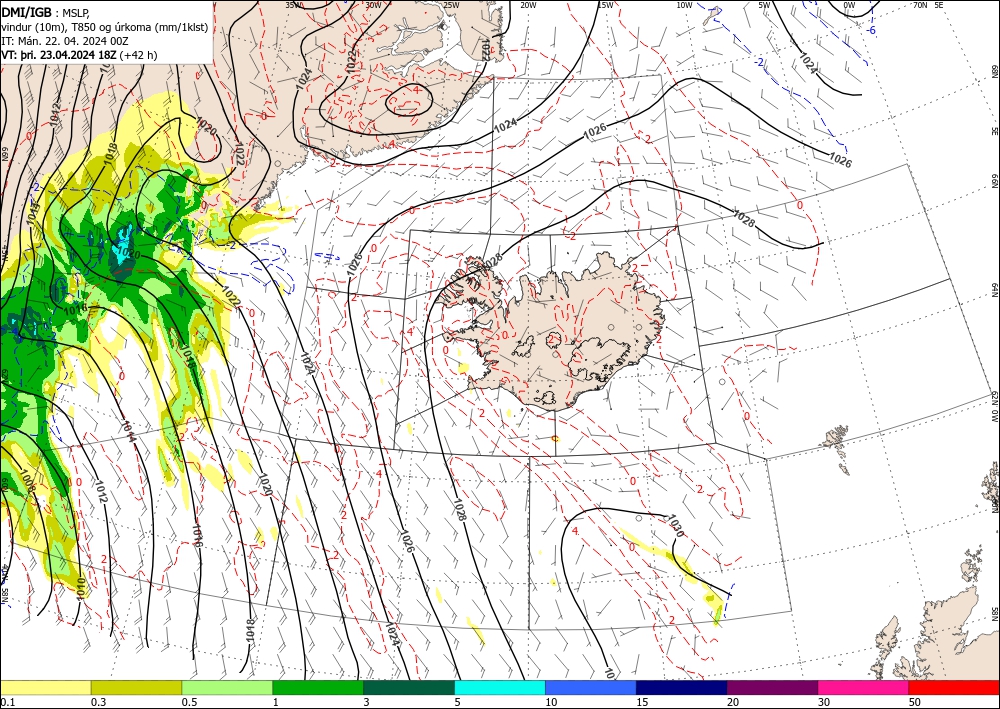This screenshot has height=709, width=1000.
Task: Click the '64N' latitude label on right edge
Action: (x=994, y=290)
